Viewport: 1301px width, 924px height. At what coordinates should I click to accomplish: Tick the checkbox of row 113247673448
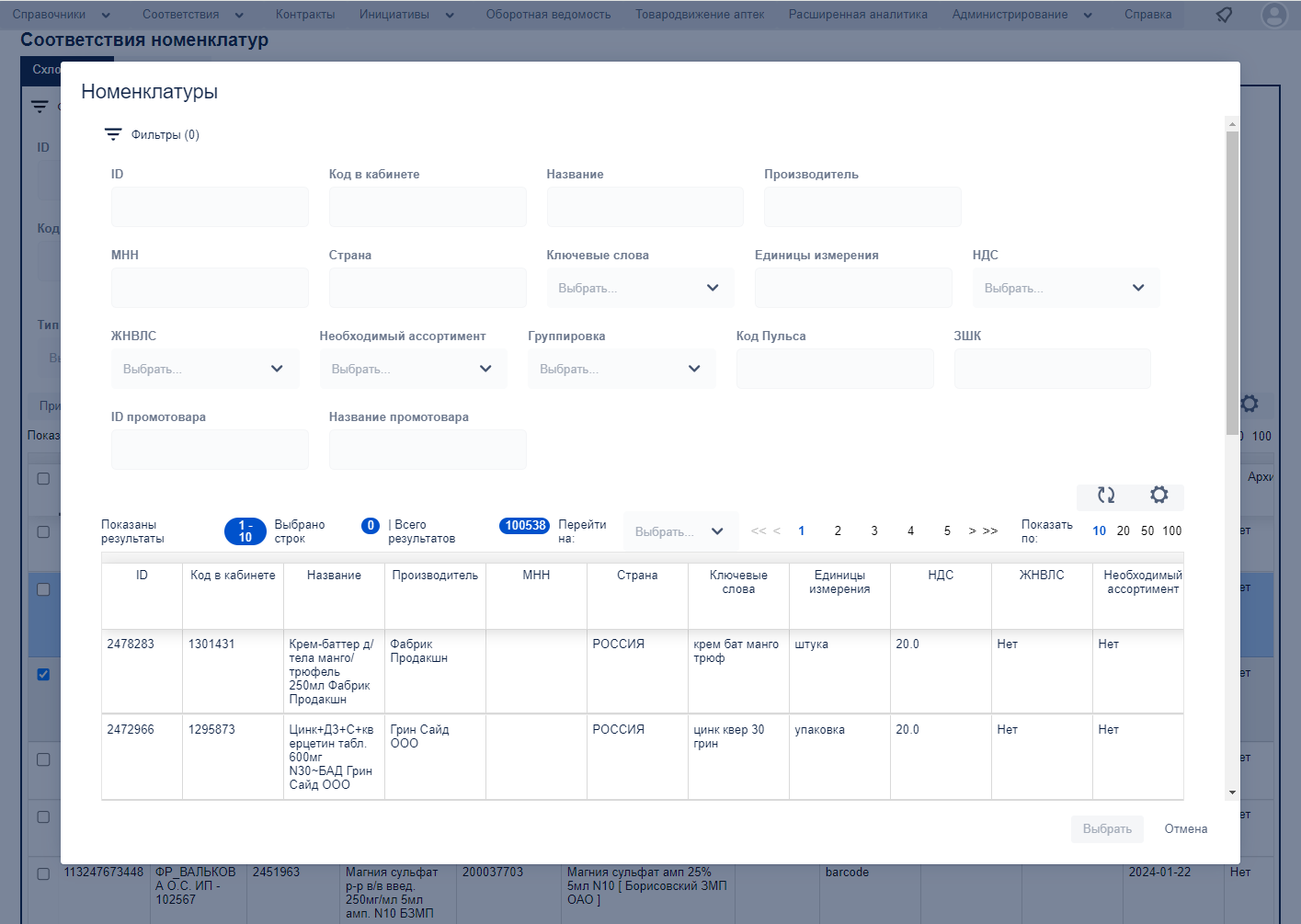point(43,873)
